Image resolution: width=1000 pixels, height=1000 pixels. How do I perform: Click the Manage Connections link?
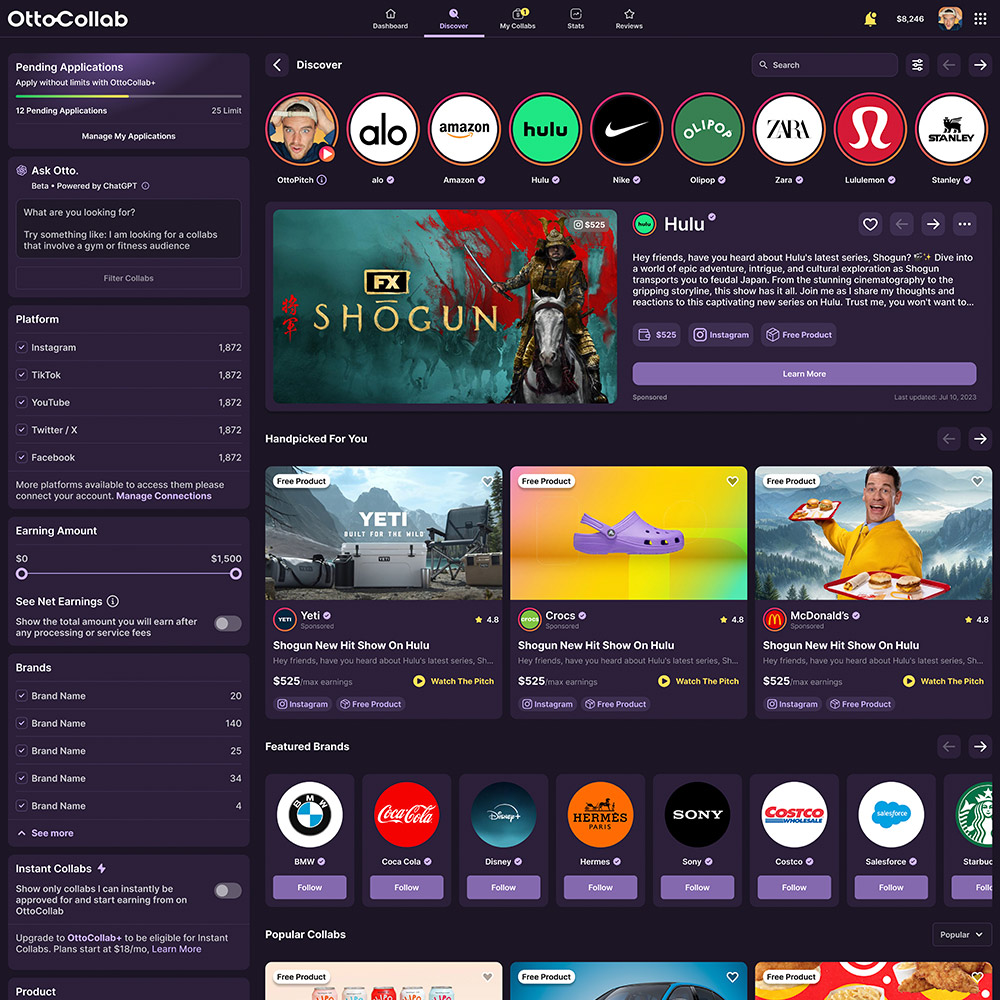pyautogui.click(x=164, y=496)
